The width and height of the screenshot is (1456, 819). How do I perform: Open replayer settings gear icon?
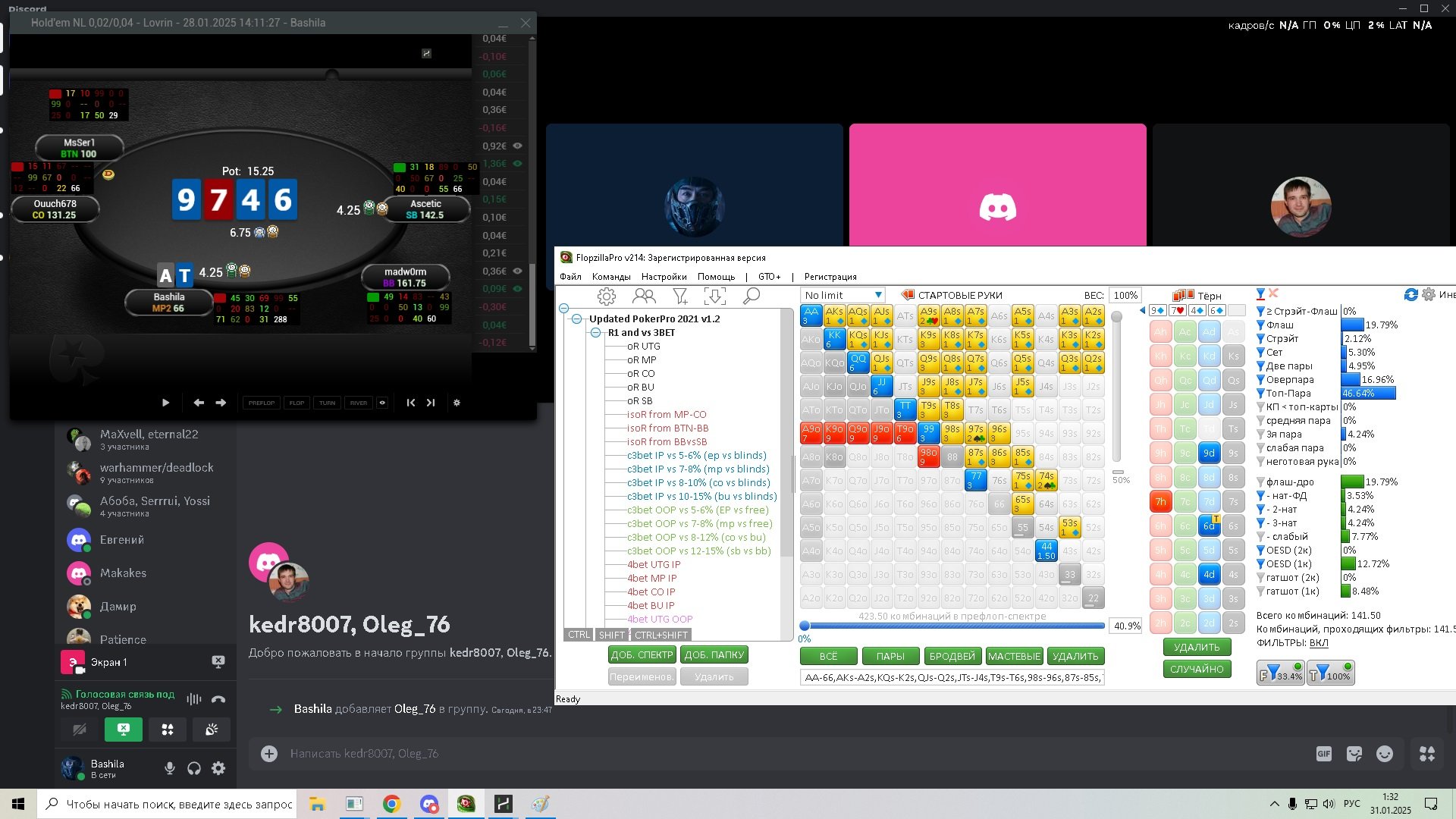pos(457,403)
